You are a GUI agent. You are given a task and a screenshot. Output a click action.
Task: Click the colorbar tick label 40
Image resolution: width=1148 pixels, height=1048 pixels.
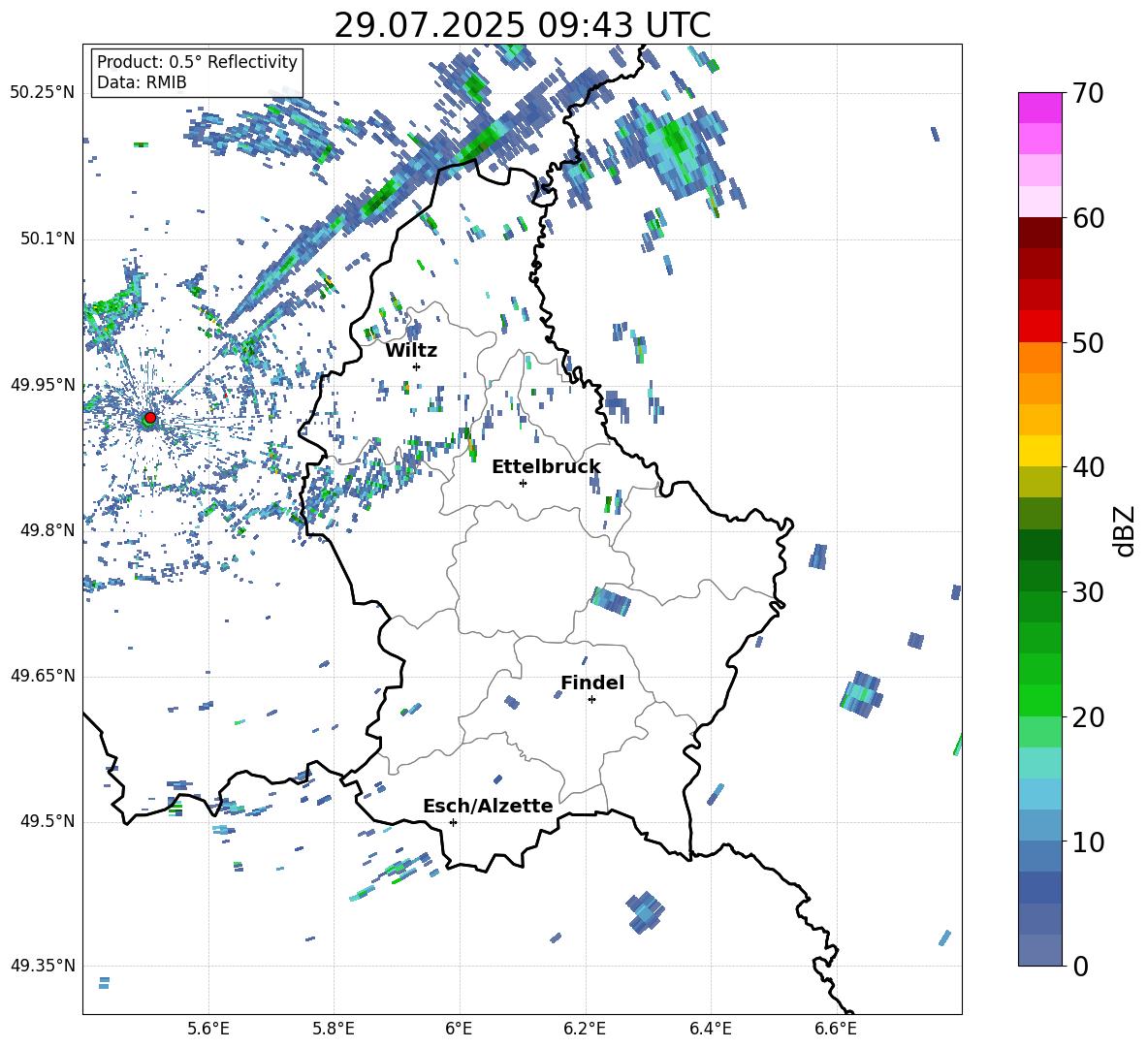(x=1088, y=467)
